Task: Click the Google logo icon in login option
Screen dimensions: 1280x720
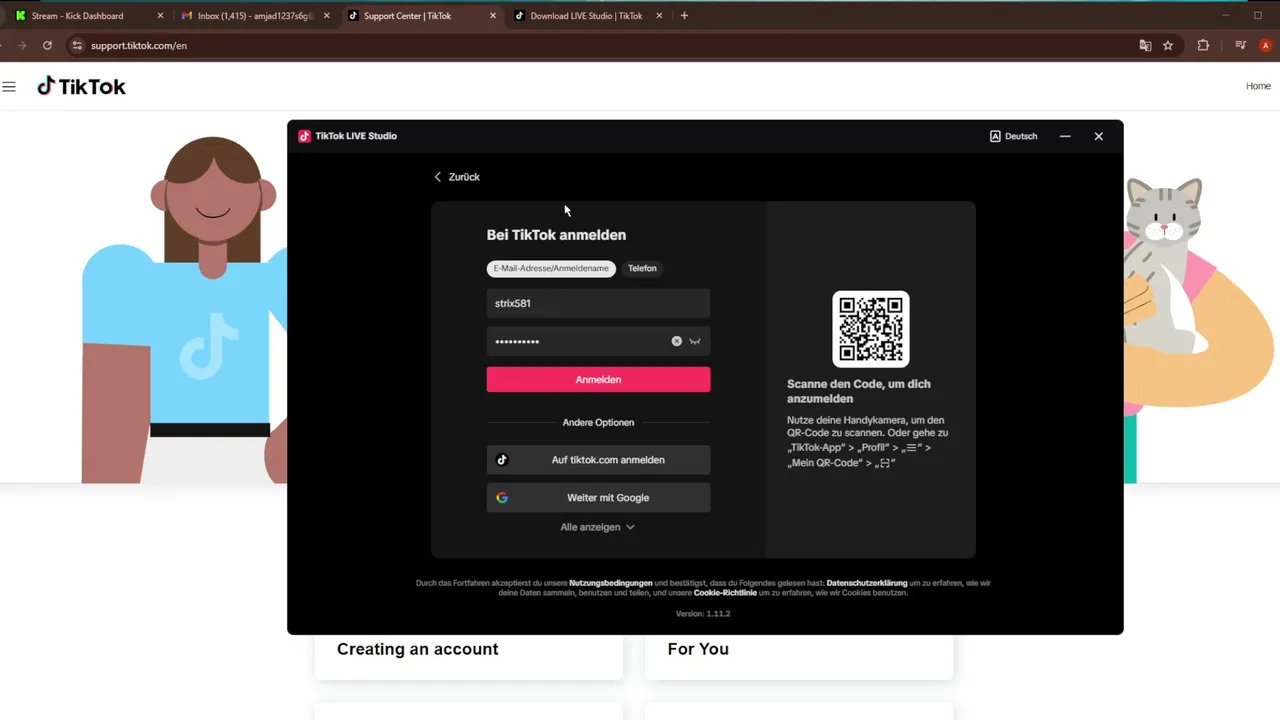Action: pyautogui.click(x=502, y=497)
